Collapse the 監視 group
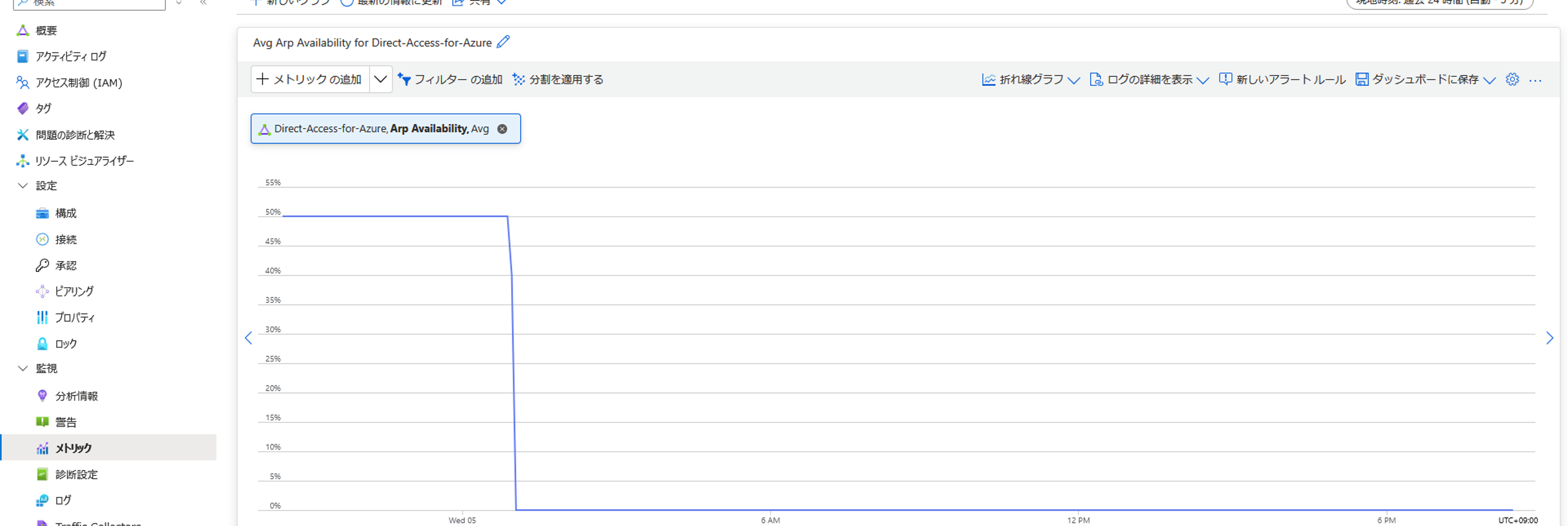1568x526 pixels. pos(23,368)
